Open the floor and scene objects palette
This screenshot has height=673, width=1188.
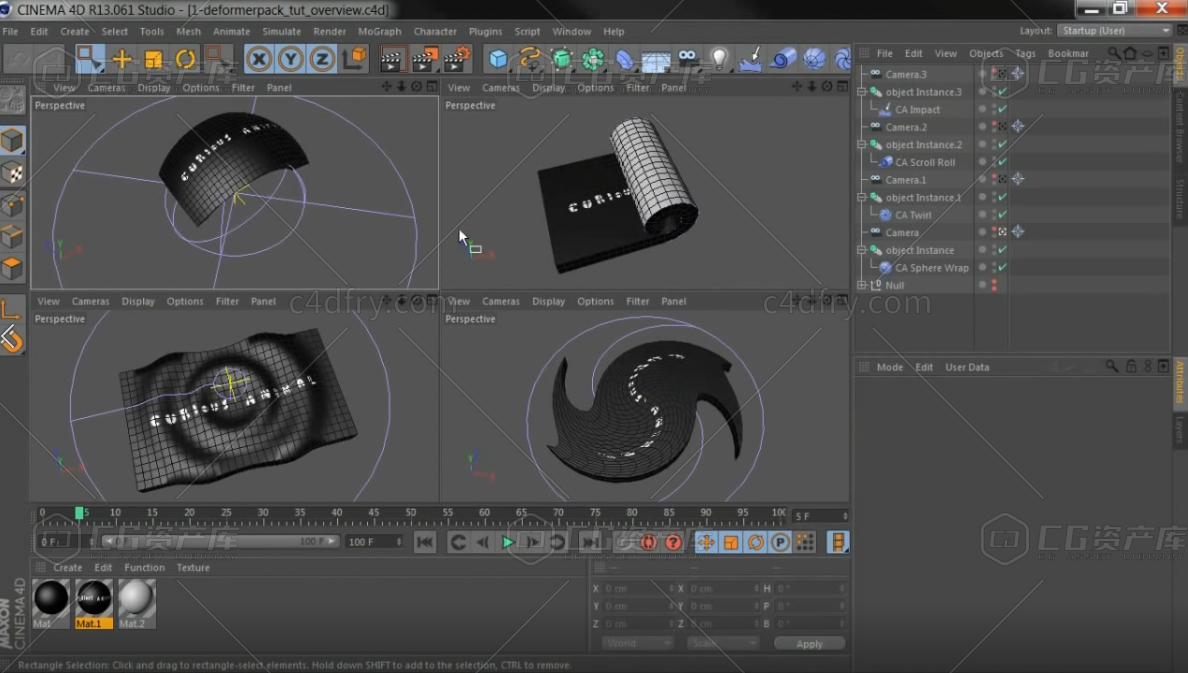click(656, 59)
